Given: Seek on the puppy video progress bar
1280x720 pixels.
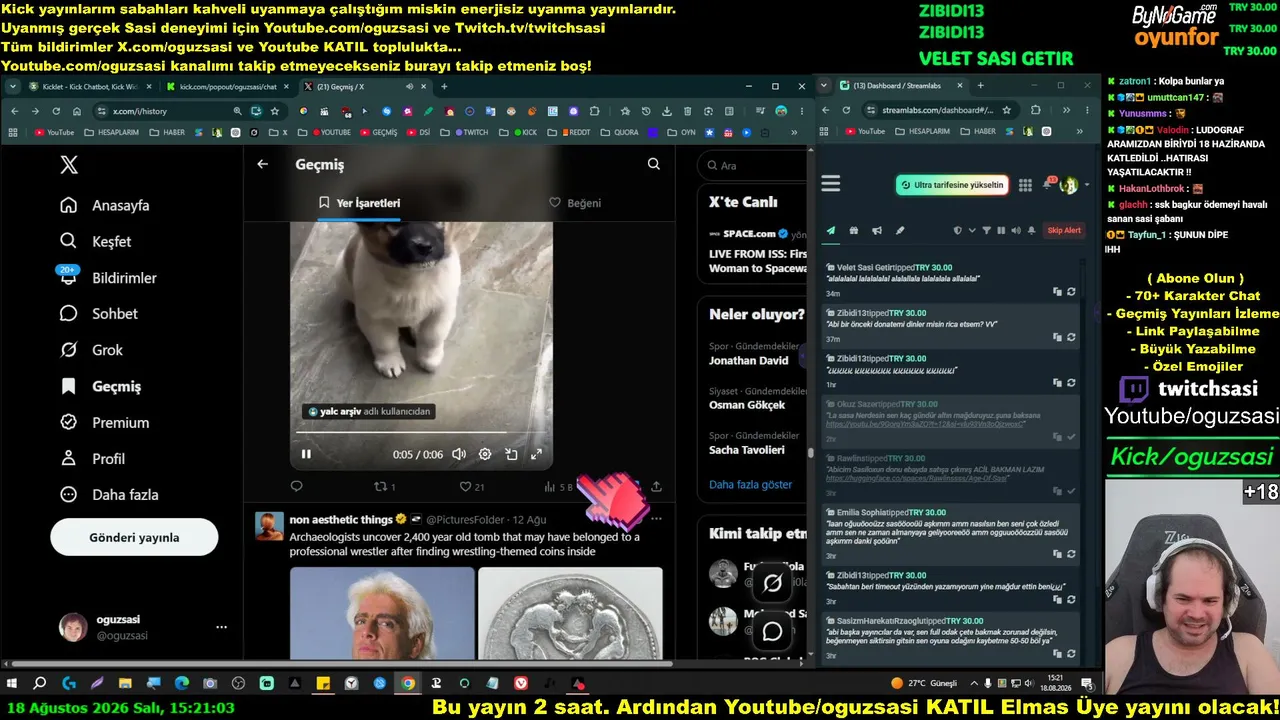Looking at the screenshot, I should [x=421, y=432].
